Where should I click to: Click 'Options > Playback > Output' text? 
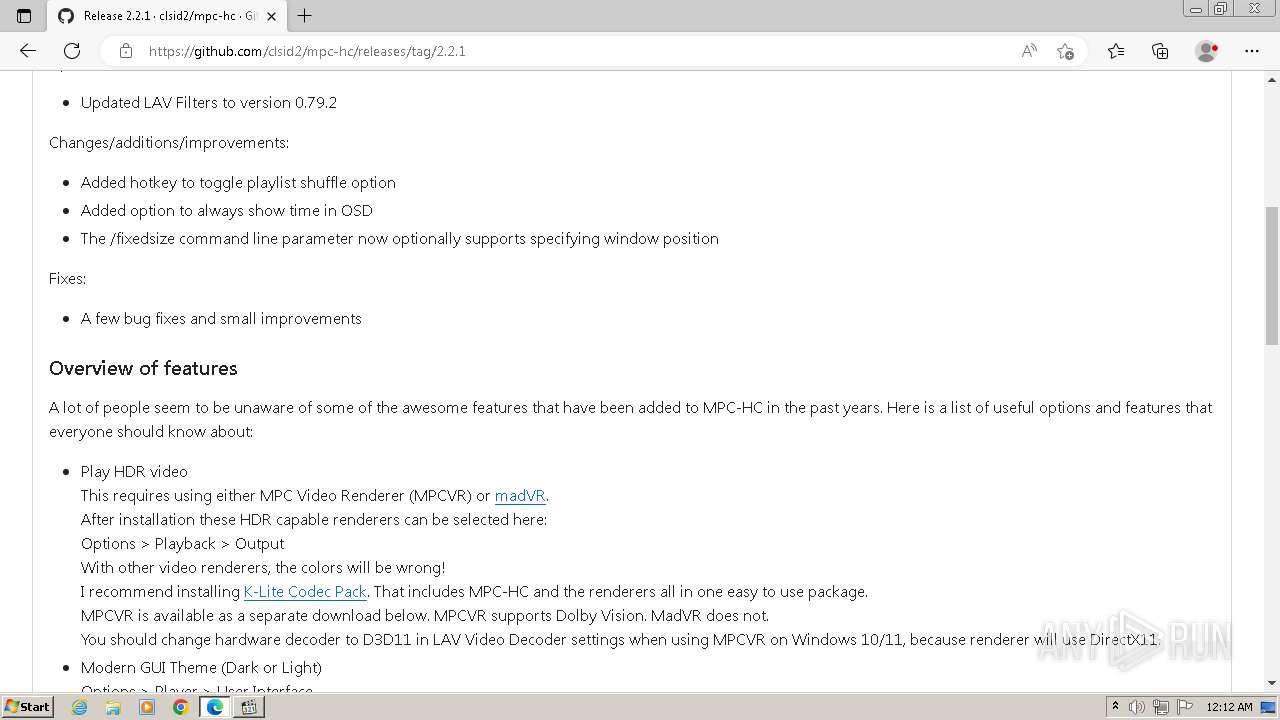coord(182,544)
